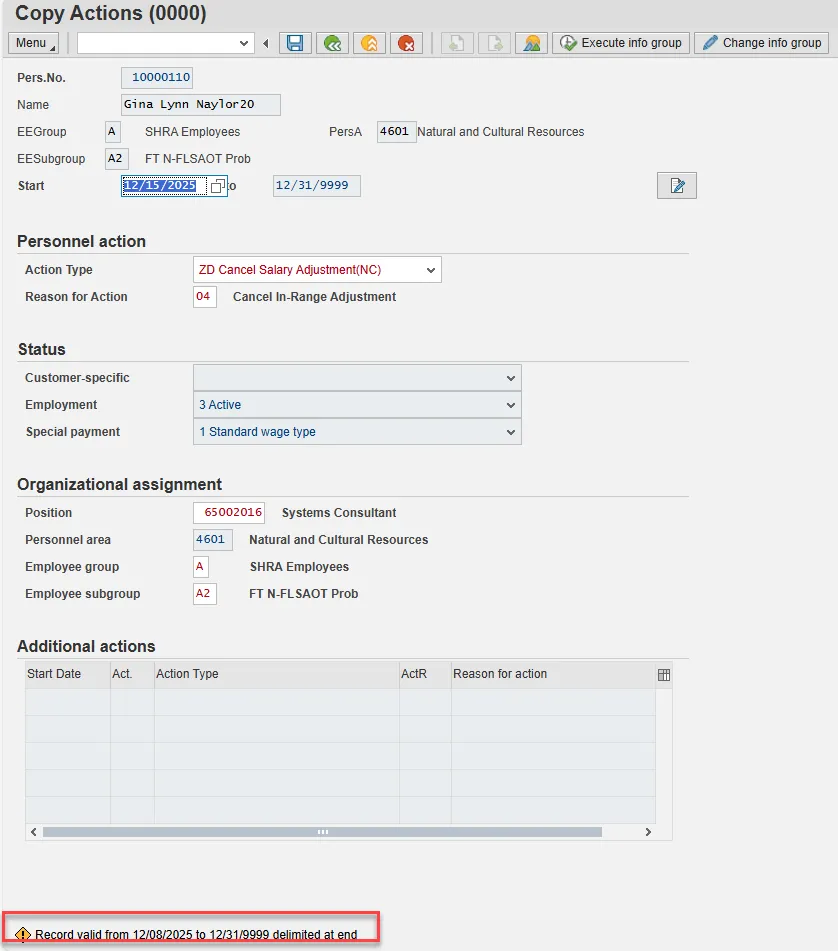
Task: Click the yellow Exit icon
Action: coord(369,43)
